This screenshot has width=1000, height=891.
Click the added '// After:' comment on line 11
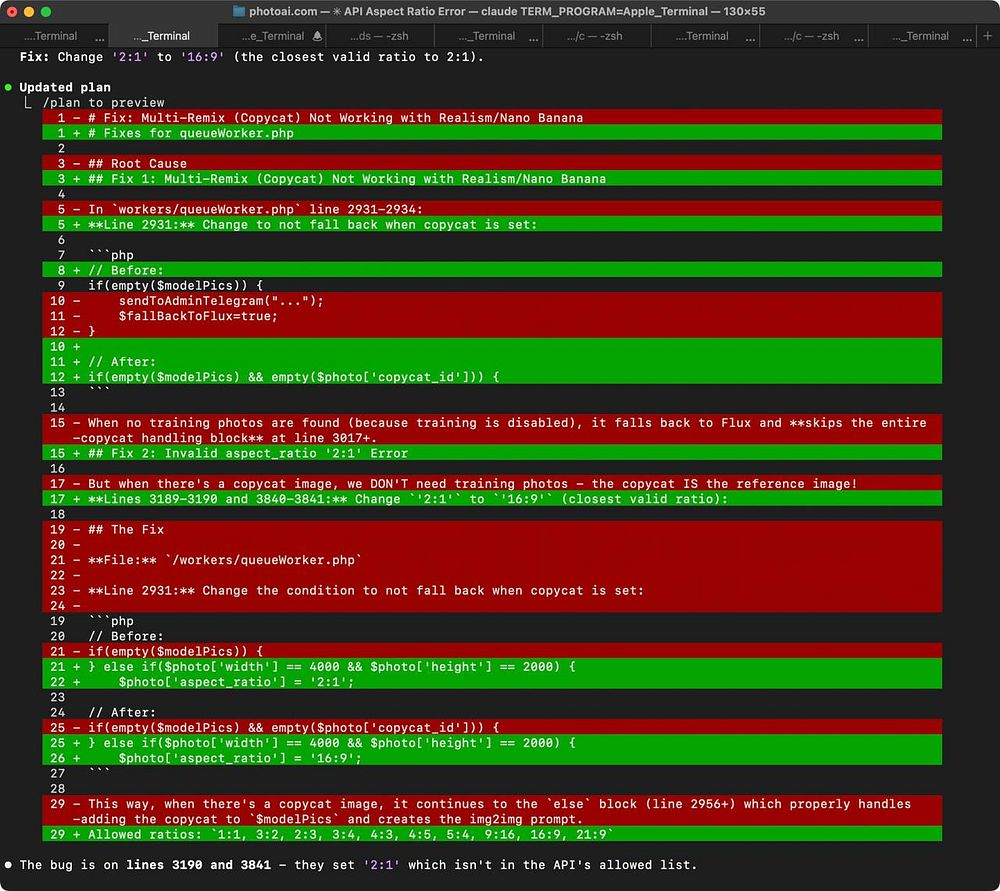tap(492, 362)
